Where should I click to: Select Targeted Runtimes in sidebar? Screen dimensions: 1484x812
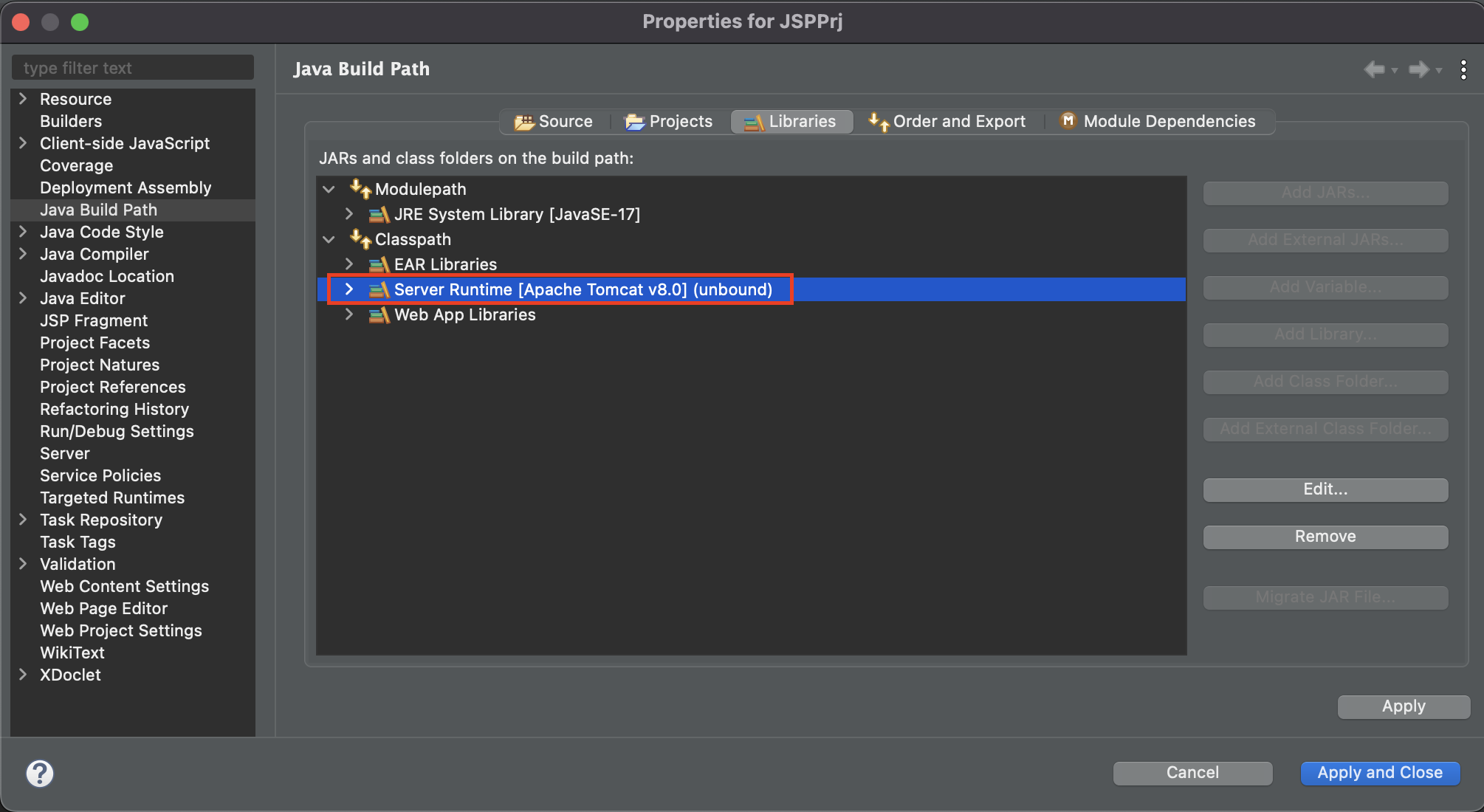(112, 498)
